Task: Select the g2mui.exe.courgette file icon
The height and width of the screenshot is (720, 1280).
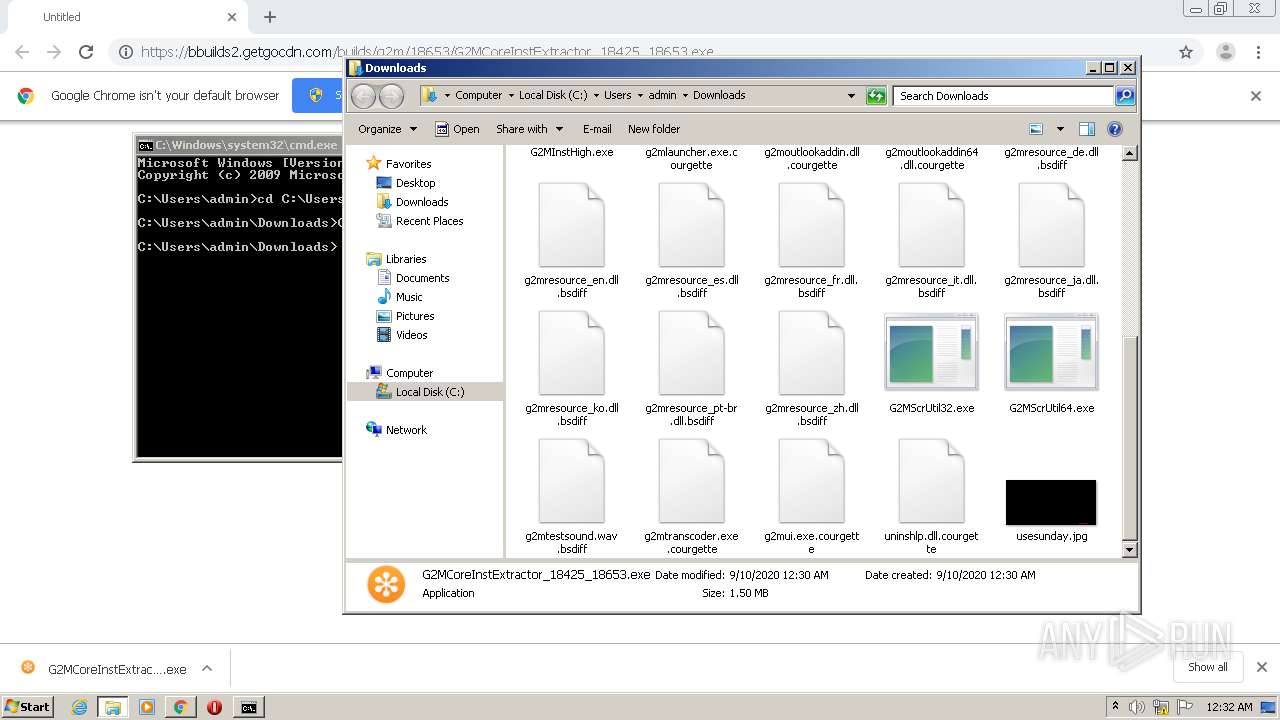Action: [x=811, y=481]
